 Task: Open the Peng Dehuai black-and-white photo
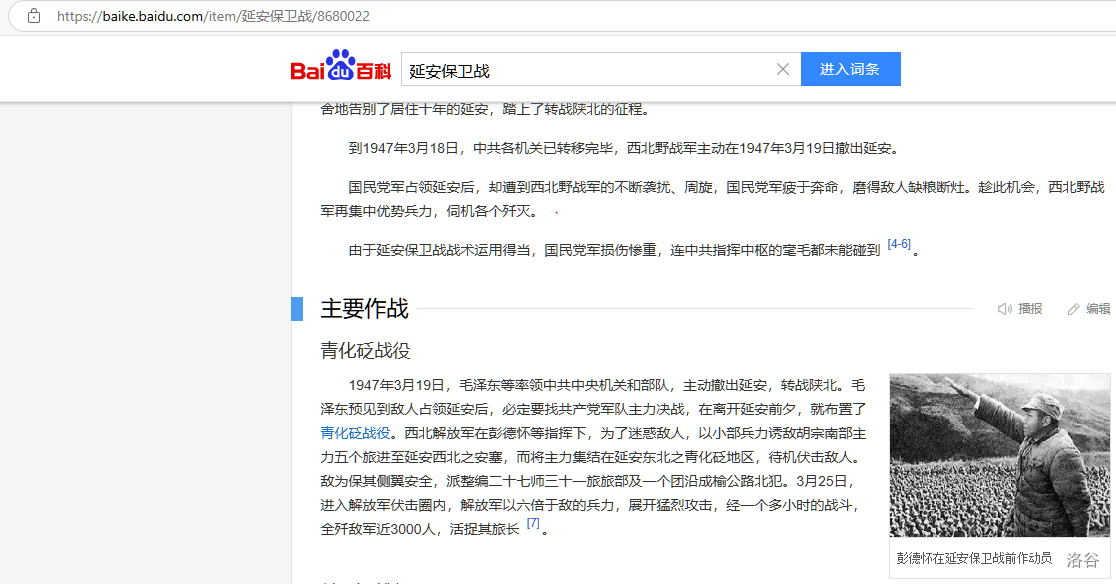tap(999, 456)
